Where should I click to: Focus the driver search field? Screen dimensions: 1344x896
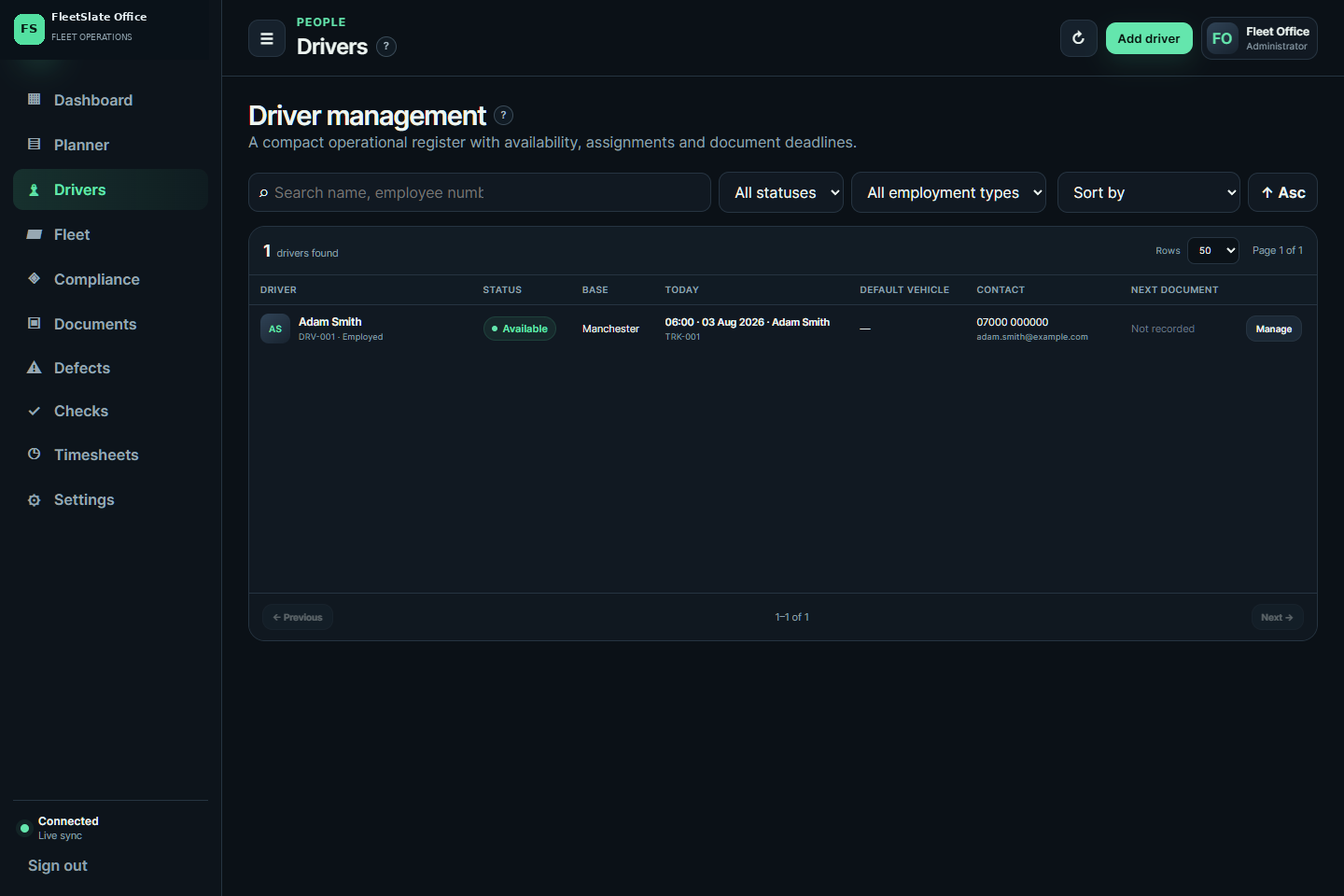pos(480,192)
